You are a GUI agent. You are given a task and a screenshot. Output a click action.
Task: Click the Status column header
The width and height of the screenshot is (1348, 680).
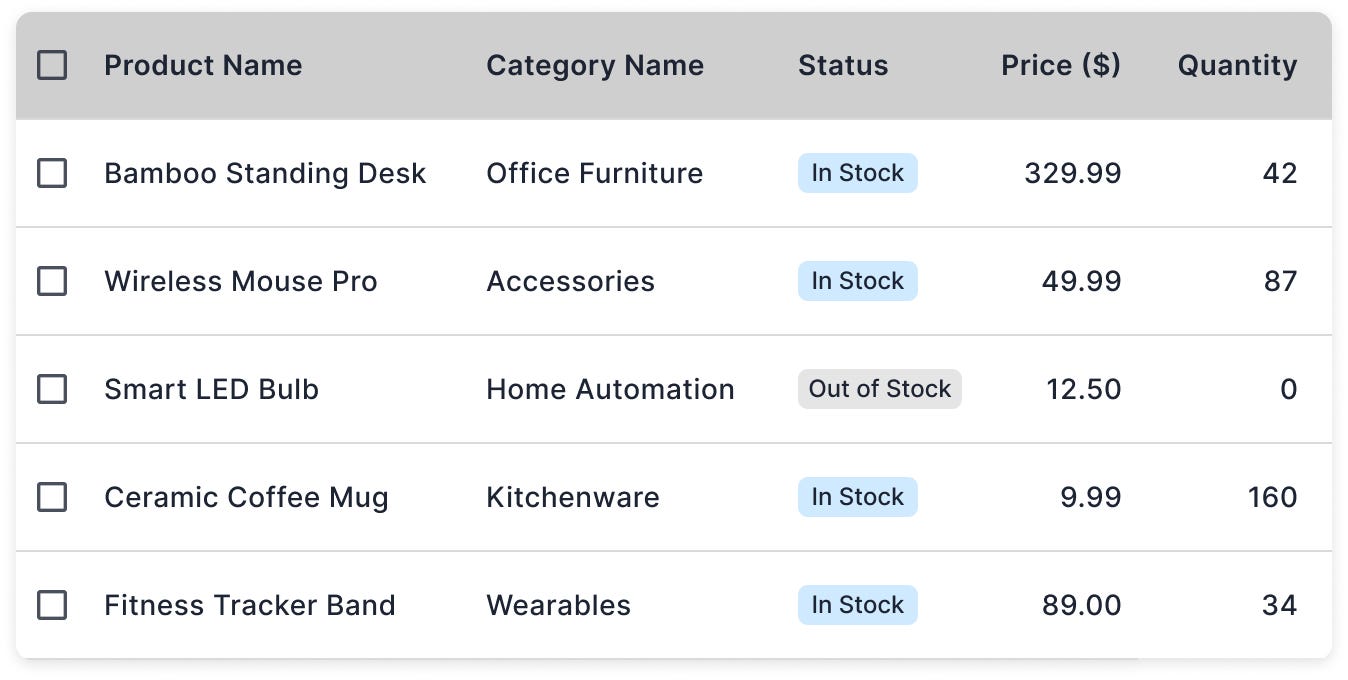[843, 66]
